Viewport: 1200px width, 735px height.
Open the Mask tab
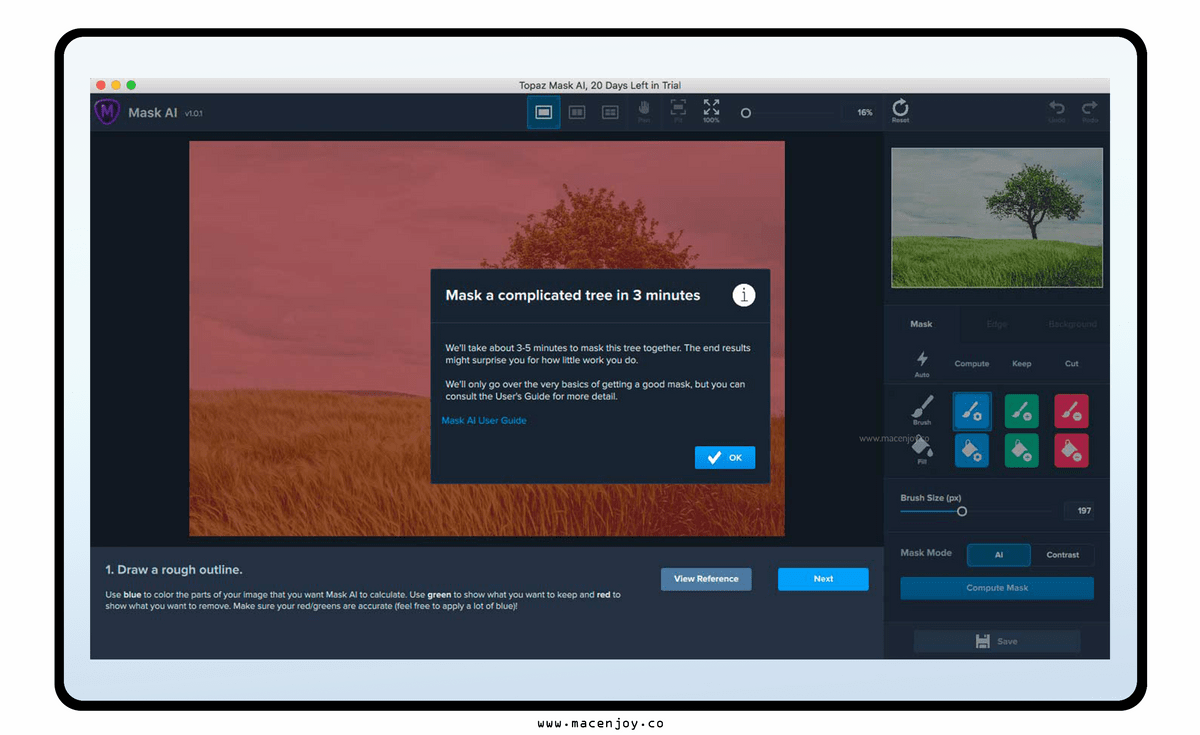[921, 324]
